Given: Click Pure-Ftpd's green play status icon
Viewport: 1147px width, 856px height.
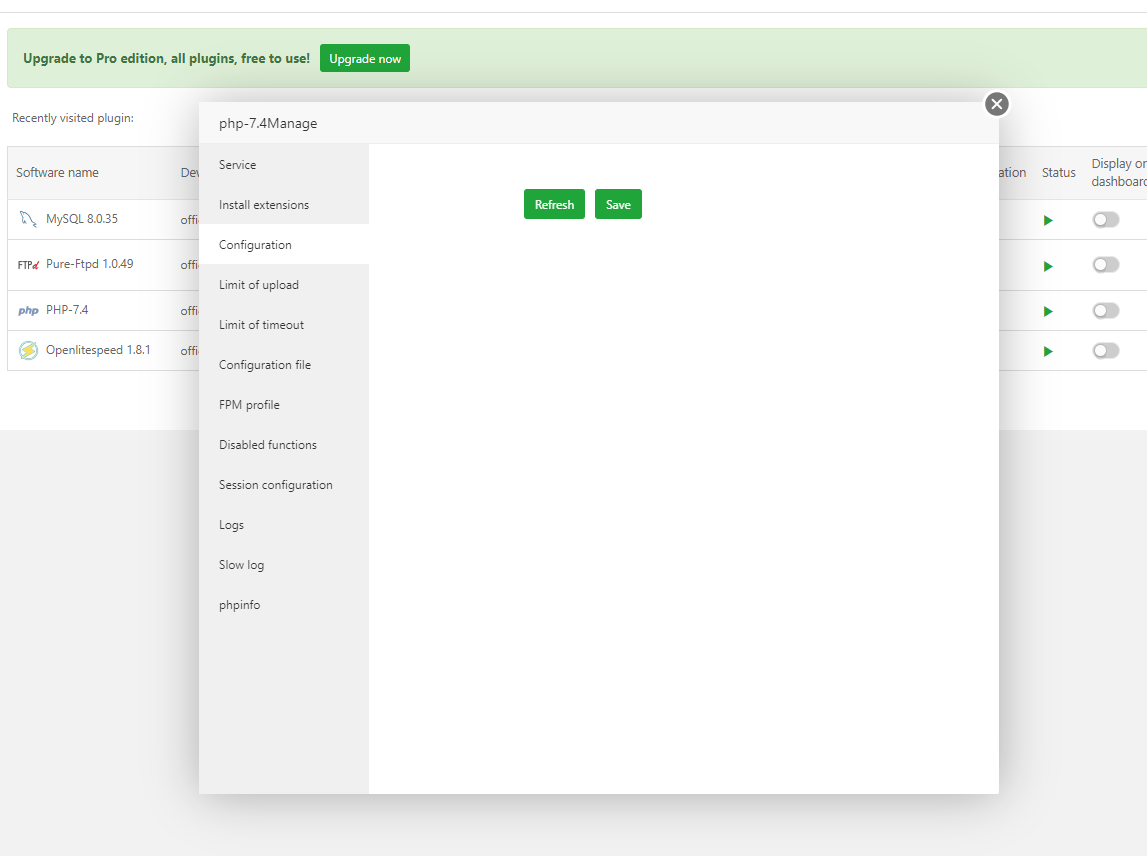Looking at the screenshot, I should click(x=1047, y=265).
